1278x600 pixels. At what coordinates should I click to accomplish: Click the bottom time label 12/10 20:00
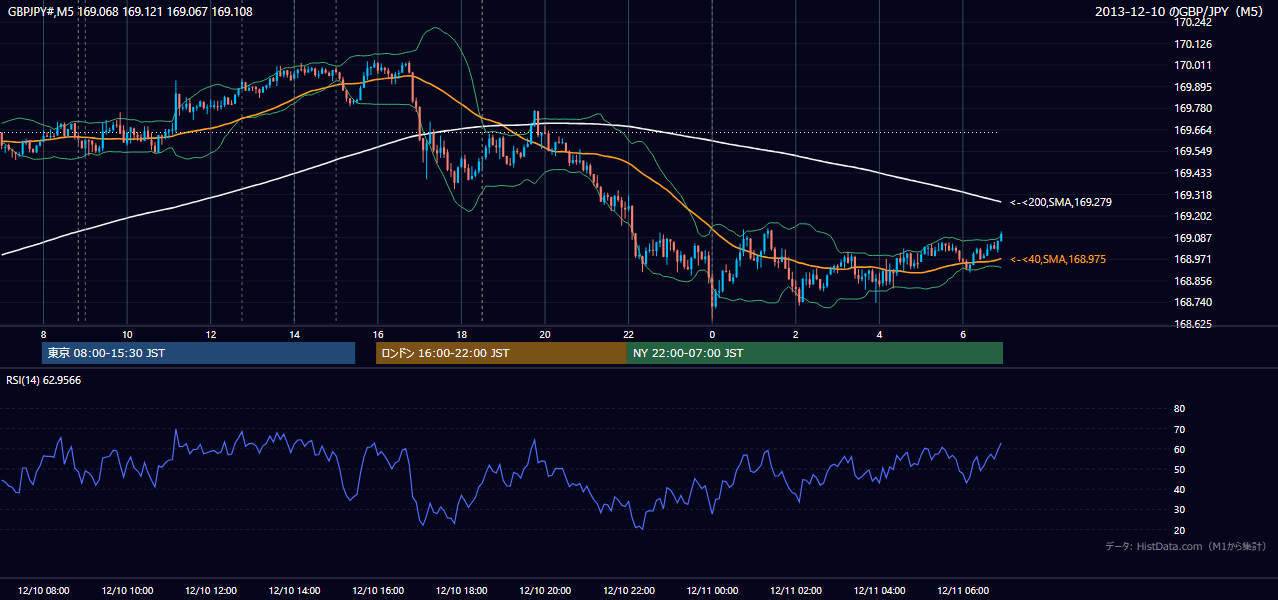544,591
